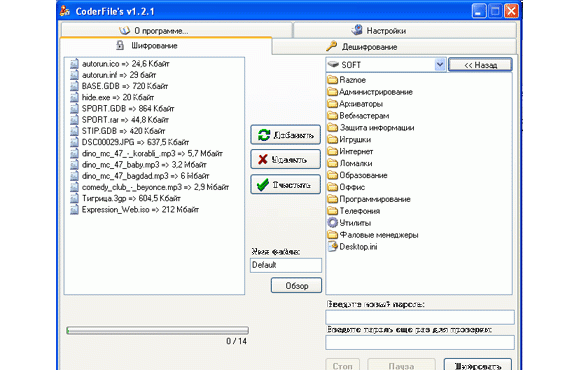The image size is (580, 370).
Task: Click the Обзор browse button
Action: pyautogui.click(x=296, y=286)
